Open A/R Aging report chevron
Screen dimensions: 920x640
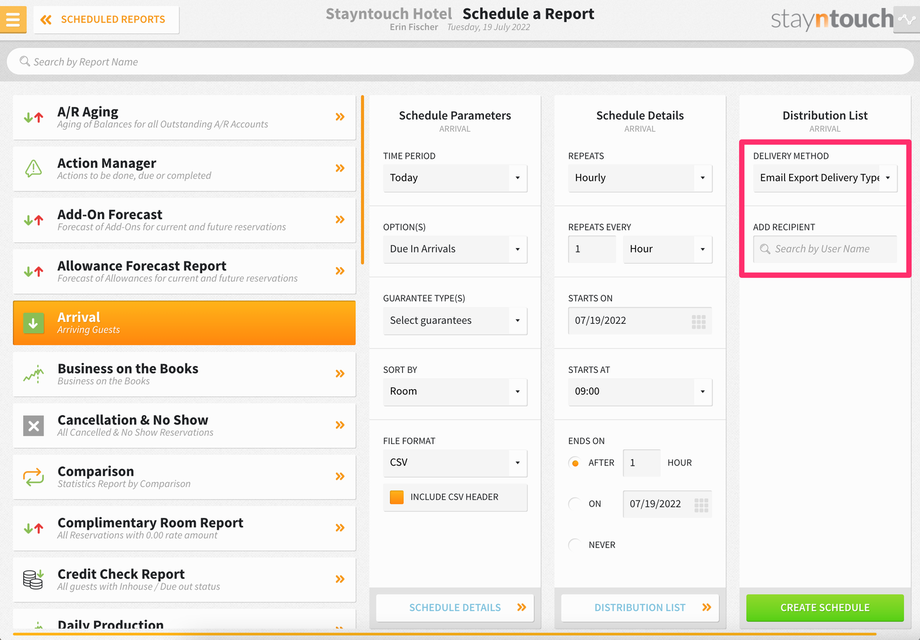[340, 117]
